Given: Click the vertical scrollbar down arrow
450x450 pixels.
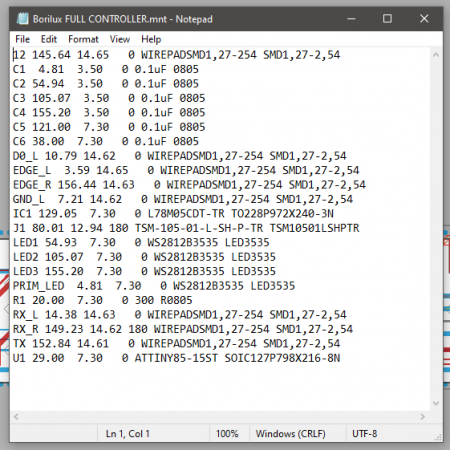Looking at the screenshot, I should (436, 403).
